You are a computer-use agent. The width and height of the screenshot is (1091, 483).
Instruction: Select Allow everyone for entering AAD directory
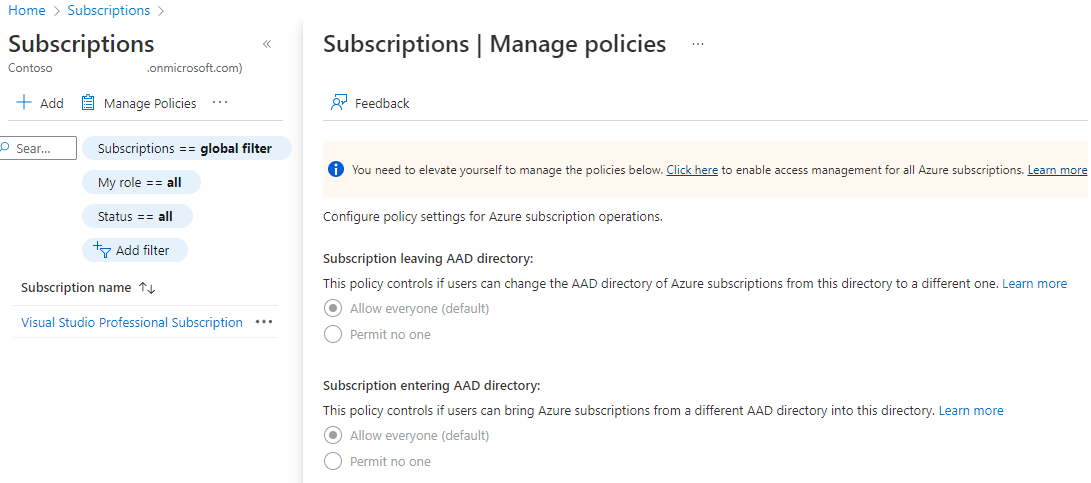tap(333, 436)
